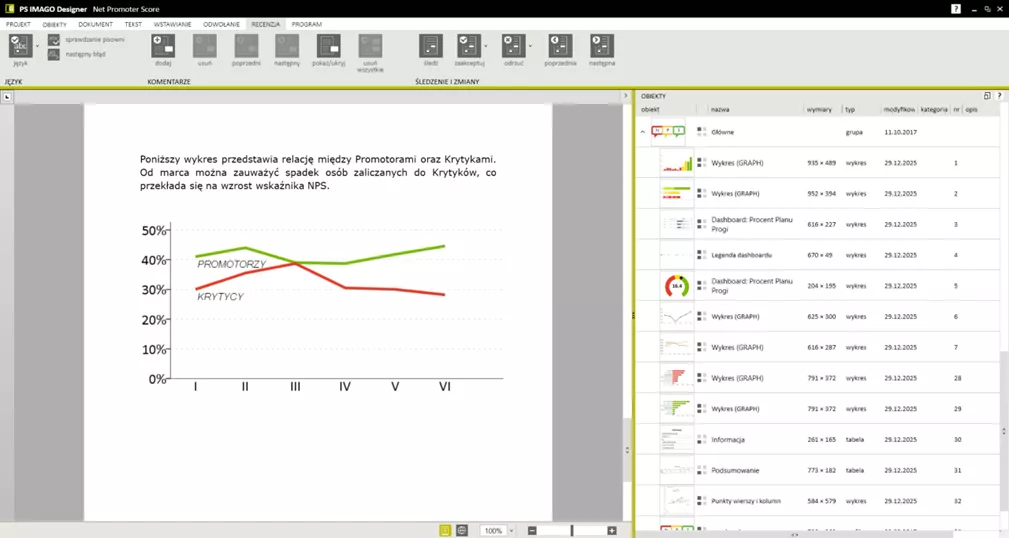Open the WSTAWIANIE ribbon tab
This screenshot has height=538, width=1009.
(172, 23)
